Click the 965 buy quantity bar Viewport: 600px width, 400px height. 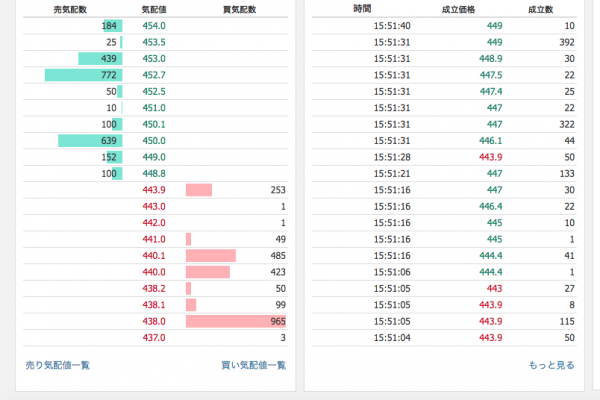tap(236, 321)
